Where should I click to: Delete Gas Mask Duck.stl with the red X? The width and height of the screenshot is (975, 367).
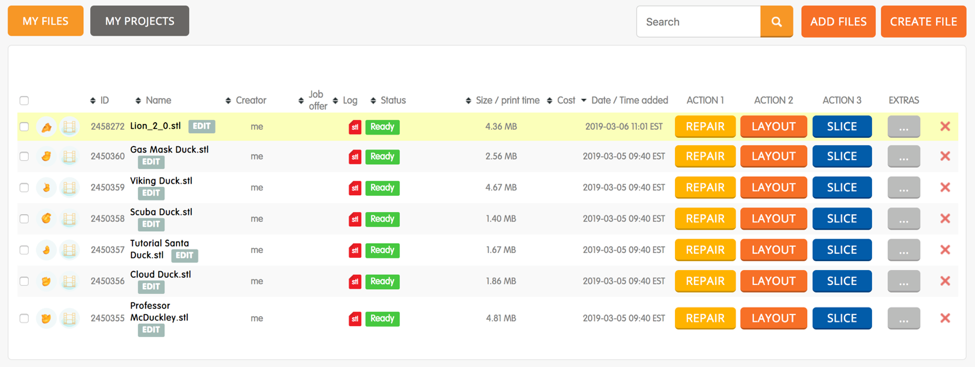945,157
